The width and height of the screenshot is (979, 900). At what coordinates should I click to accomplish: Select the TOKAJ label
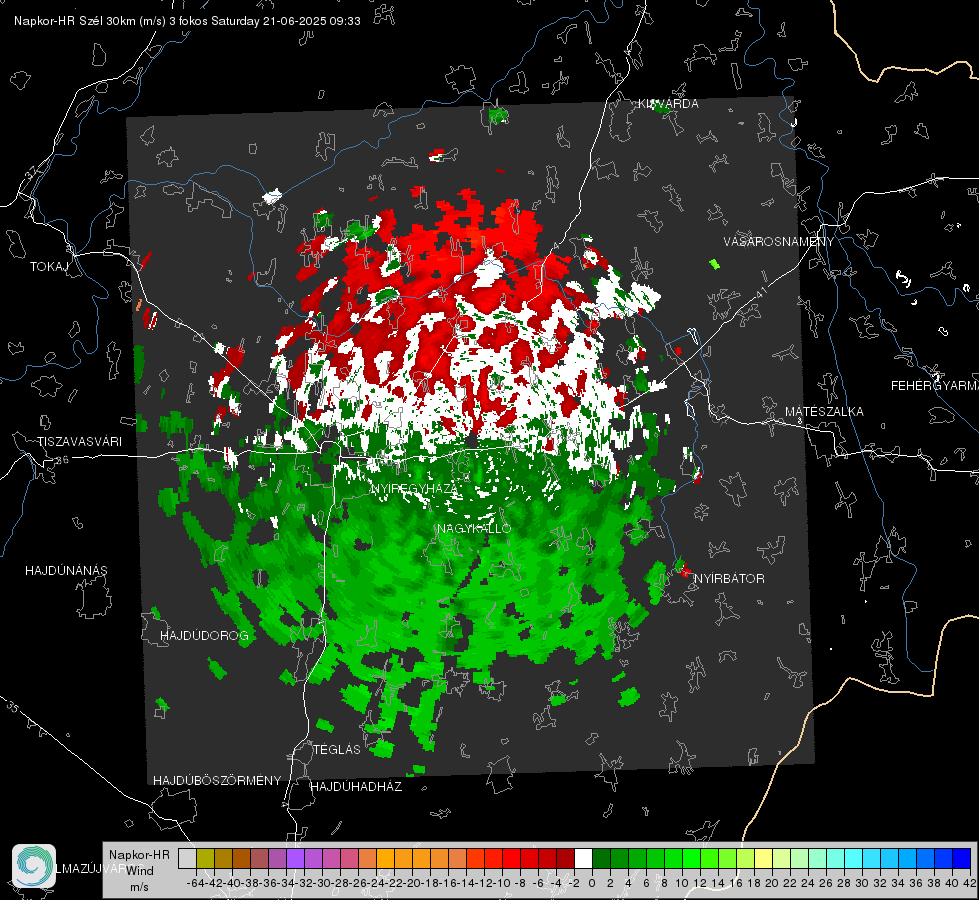(48, 267)
